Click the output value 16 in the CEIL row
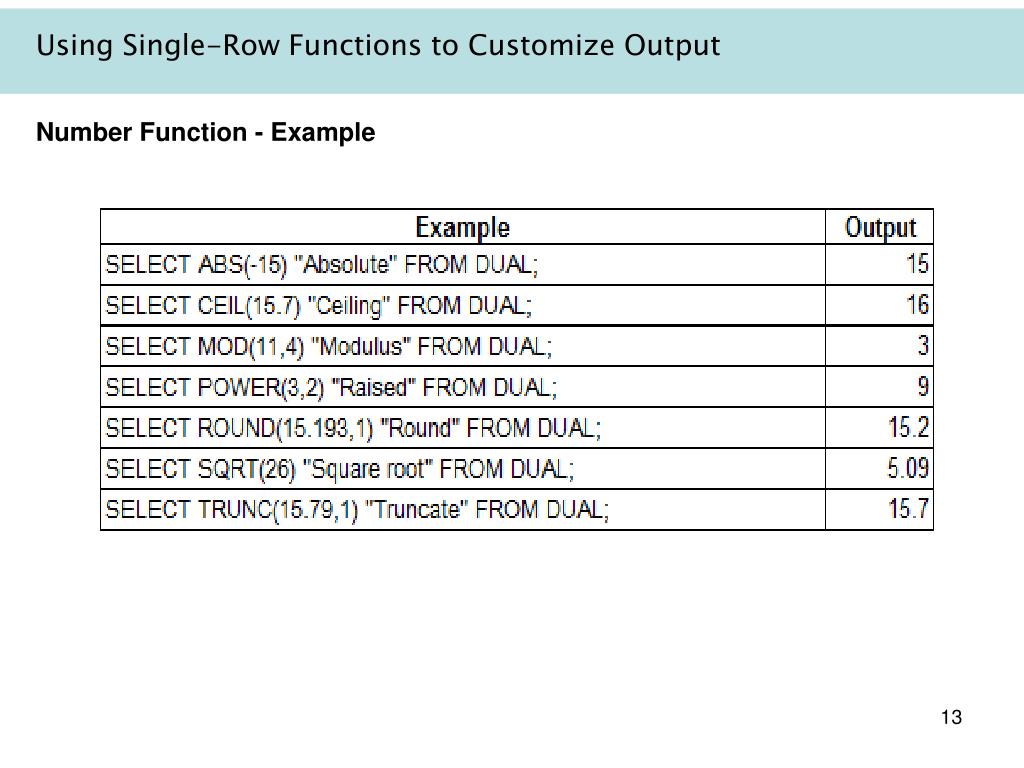1024x768 pixels. pyautogui.click(x=917, y=305)
